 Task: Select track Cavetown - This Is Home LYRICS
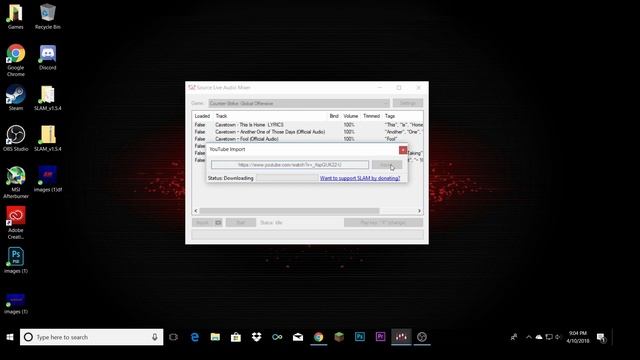tap(249, 125)
